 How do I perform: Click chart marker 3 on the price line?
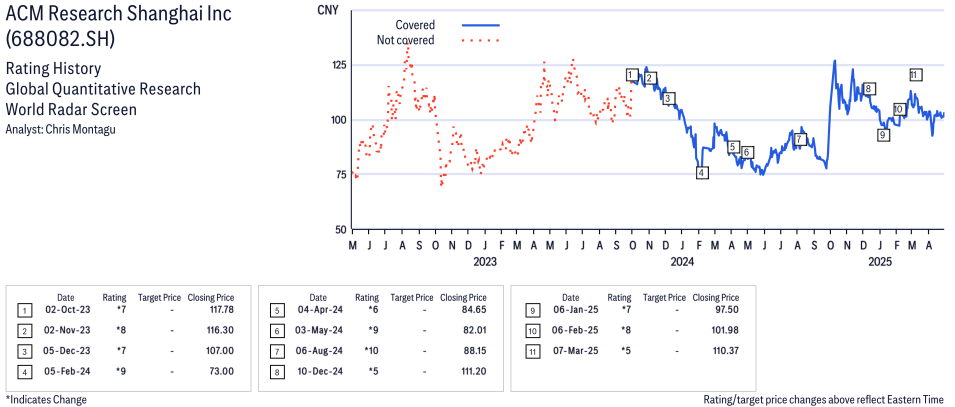click(x=668, y=98)
